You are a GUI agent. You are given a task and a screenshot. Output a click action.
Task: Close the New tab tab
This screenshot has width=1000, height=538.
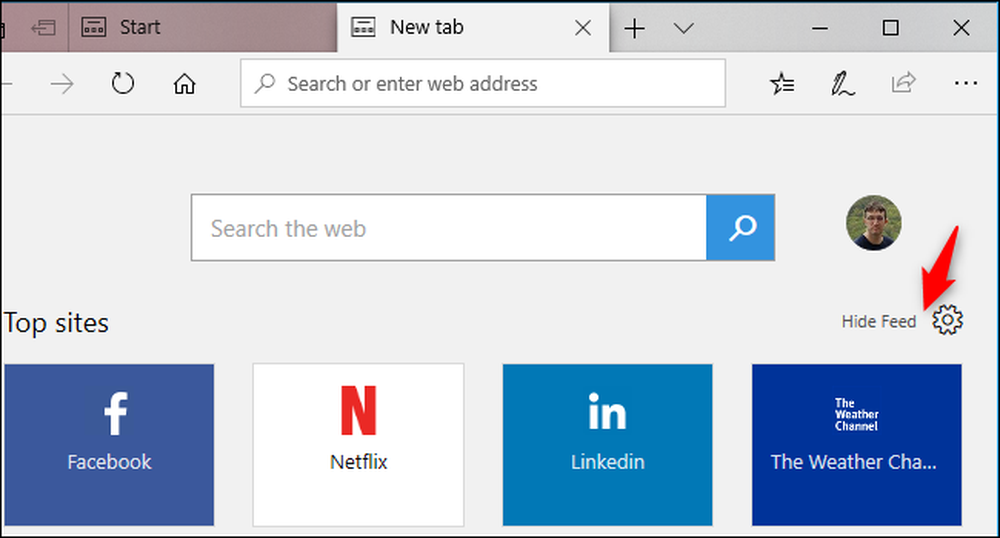click(583, 28)
